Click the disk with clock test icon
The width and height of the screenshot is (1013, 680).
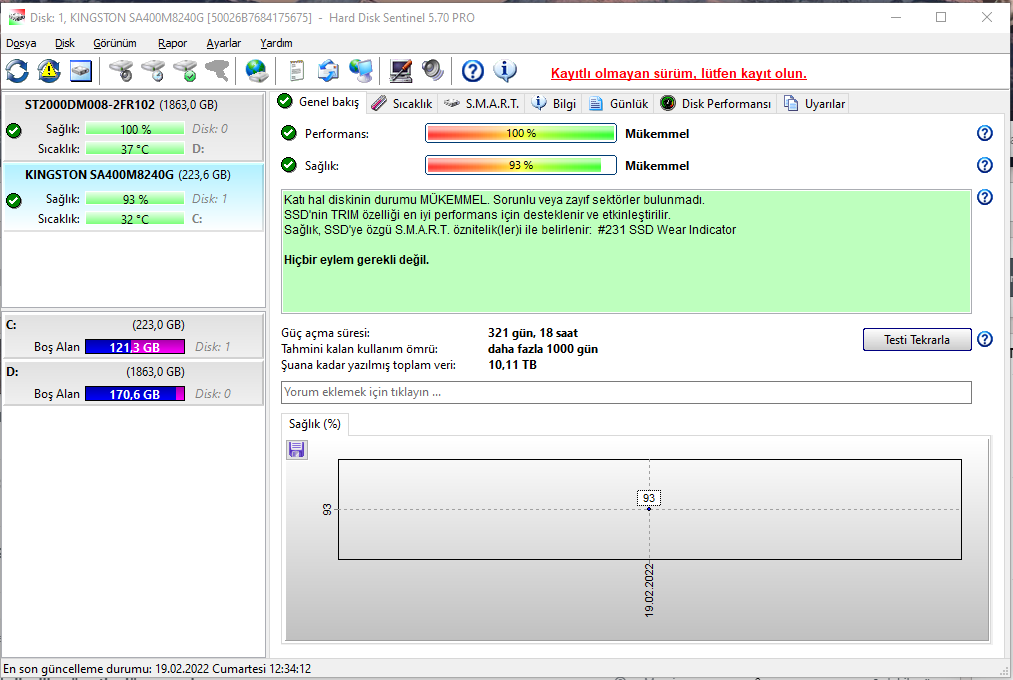point(153,71)
